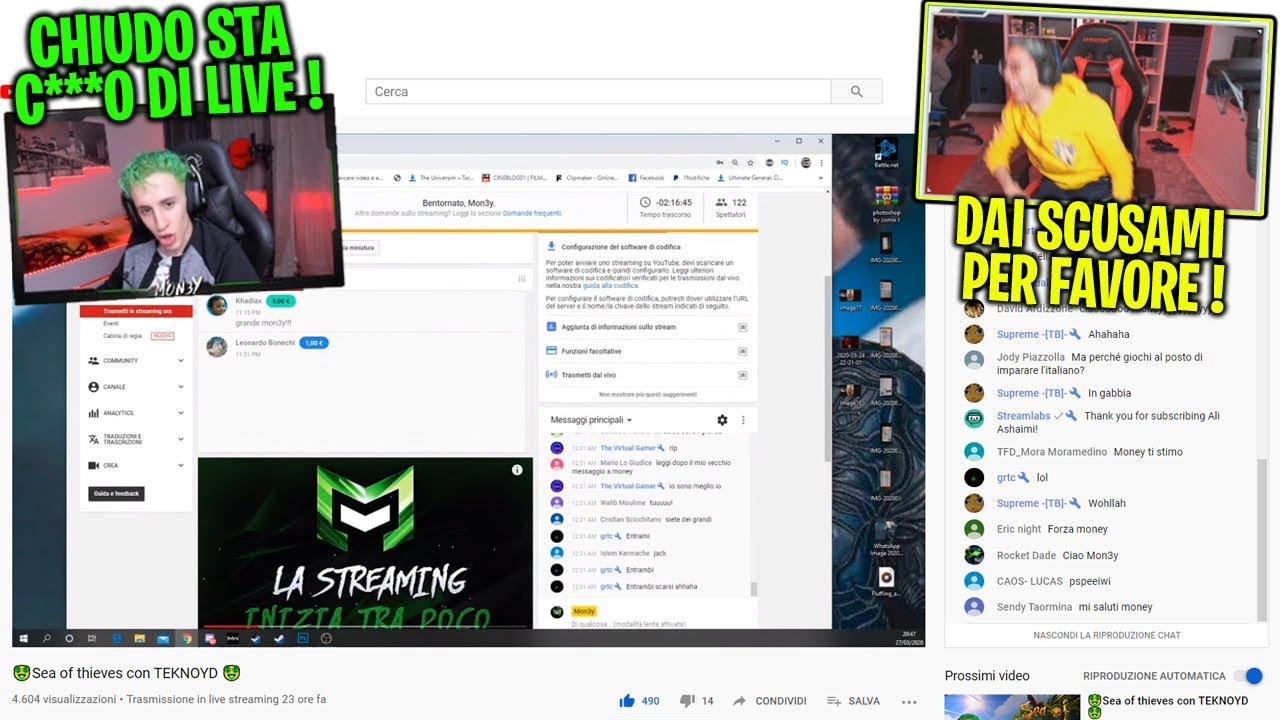Expand ANALYTICS section in studio sidebar
This screenshot has width=1280, height=720.
(x=136, y=413)
